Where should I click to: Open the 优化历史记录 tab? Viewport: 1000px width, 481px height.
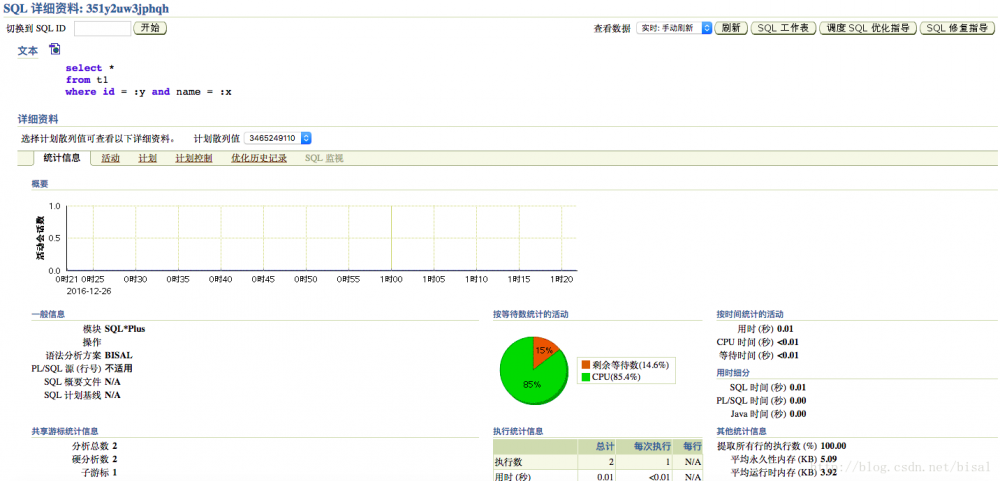click(x=259, y=158)
